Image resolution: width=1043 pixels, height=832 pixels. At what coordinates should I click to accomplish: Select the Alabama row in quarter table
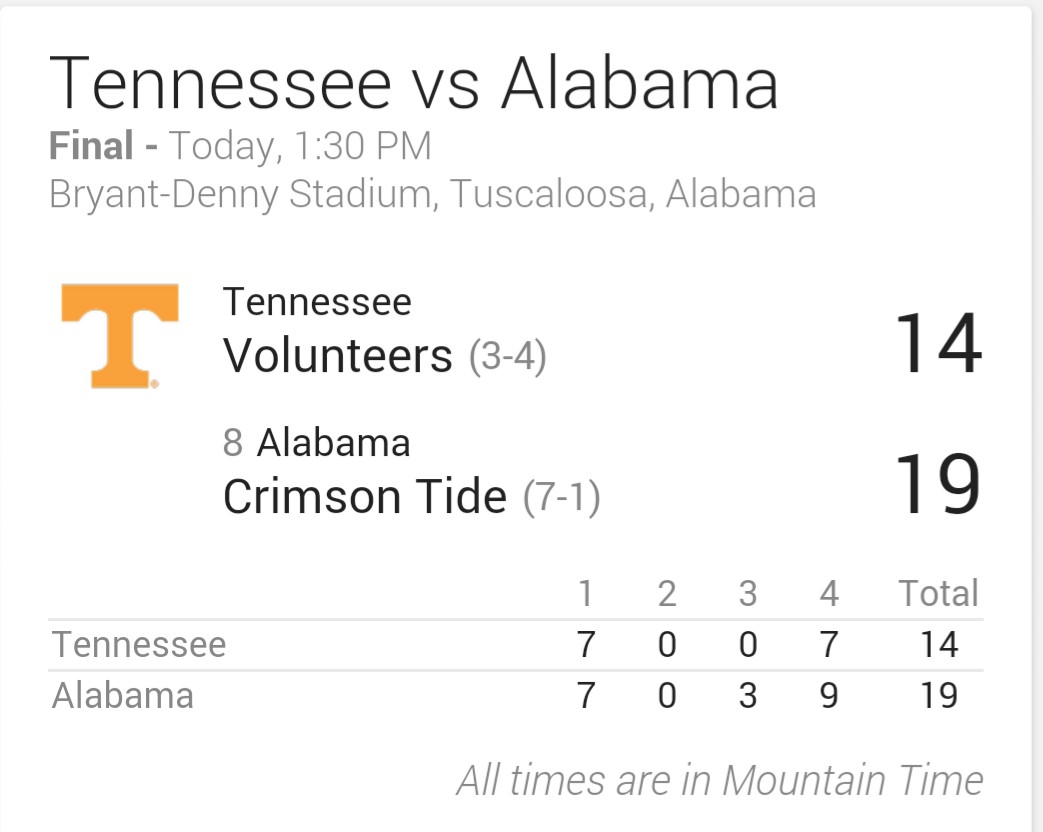tap(516, 696)
